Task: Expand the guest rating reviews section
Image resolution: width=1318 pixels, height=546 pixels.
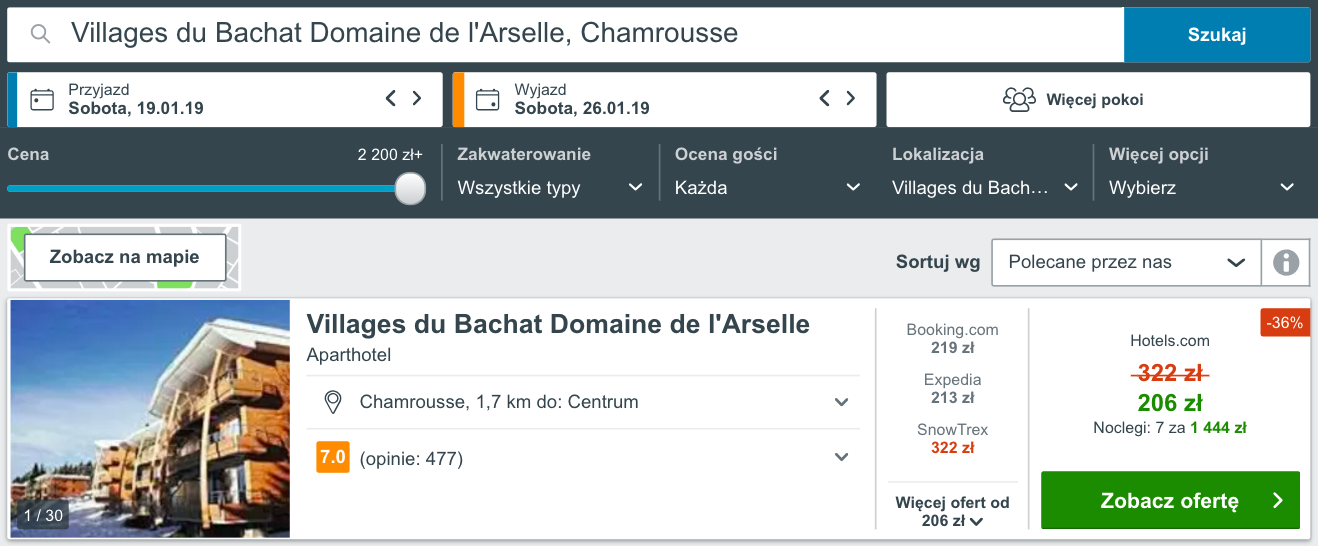Action: 842,457
